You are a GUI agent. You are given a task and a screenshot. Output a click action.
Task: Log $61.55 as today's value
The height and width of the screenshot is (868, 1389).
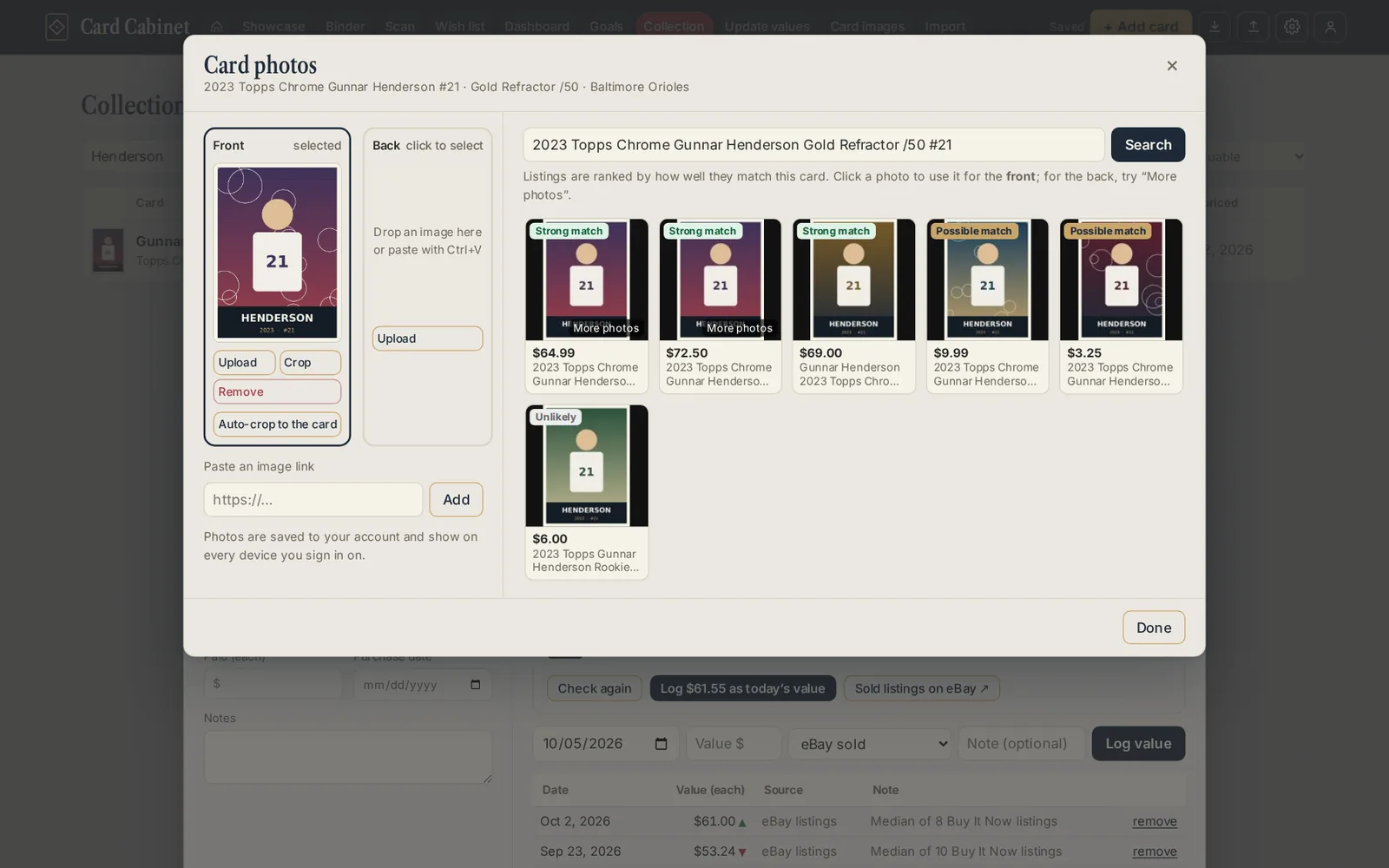(743, 688)
